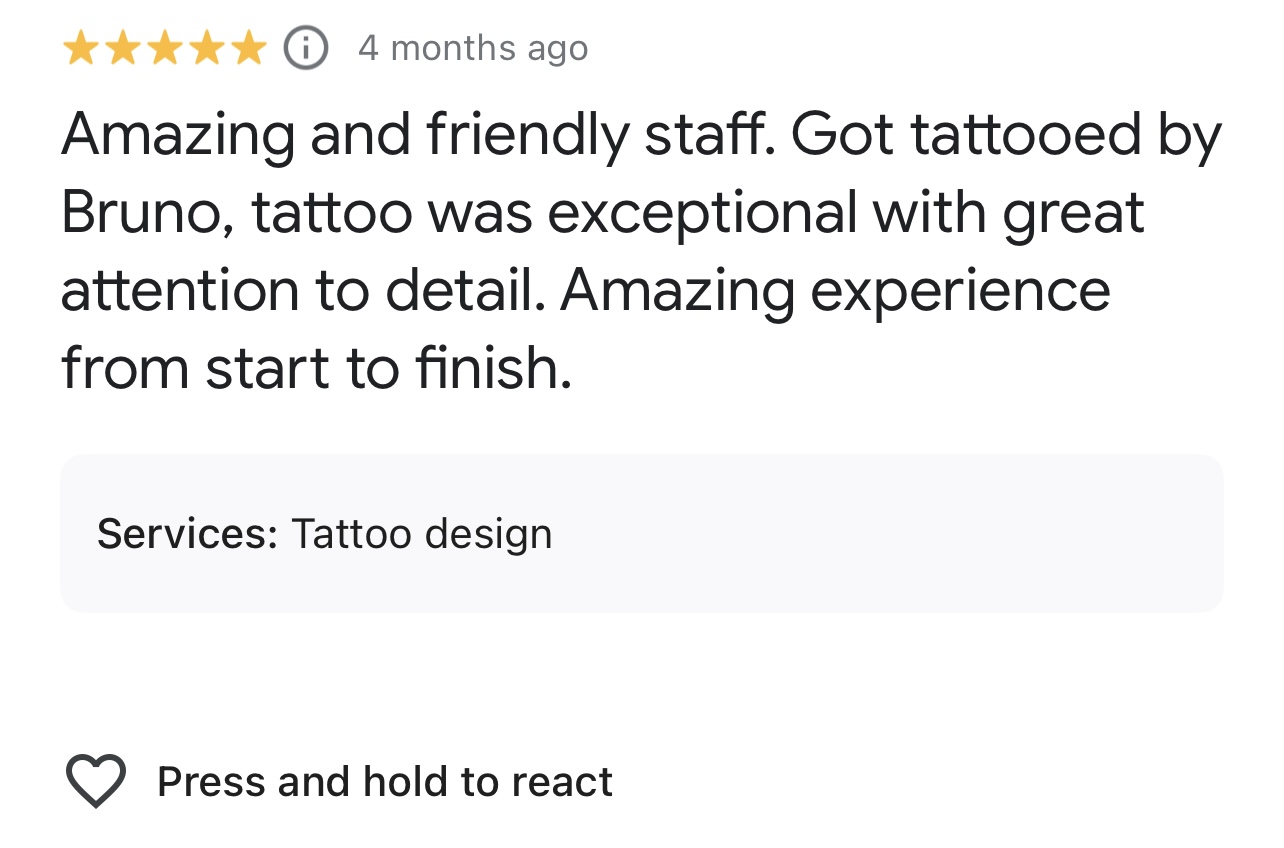Click the first gold rating star
The height and width of the screenshot is (848, 1284).
click(x=80, y=48)
